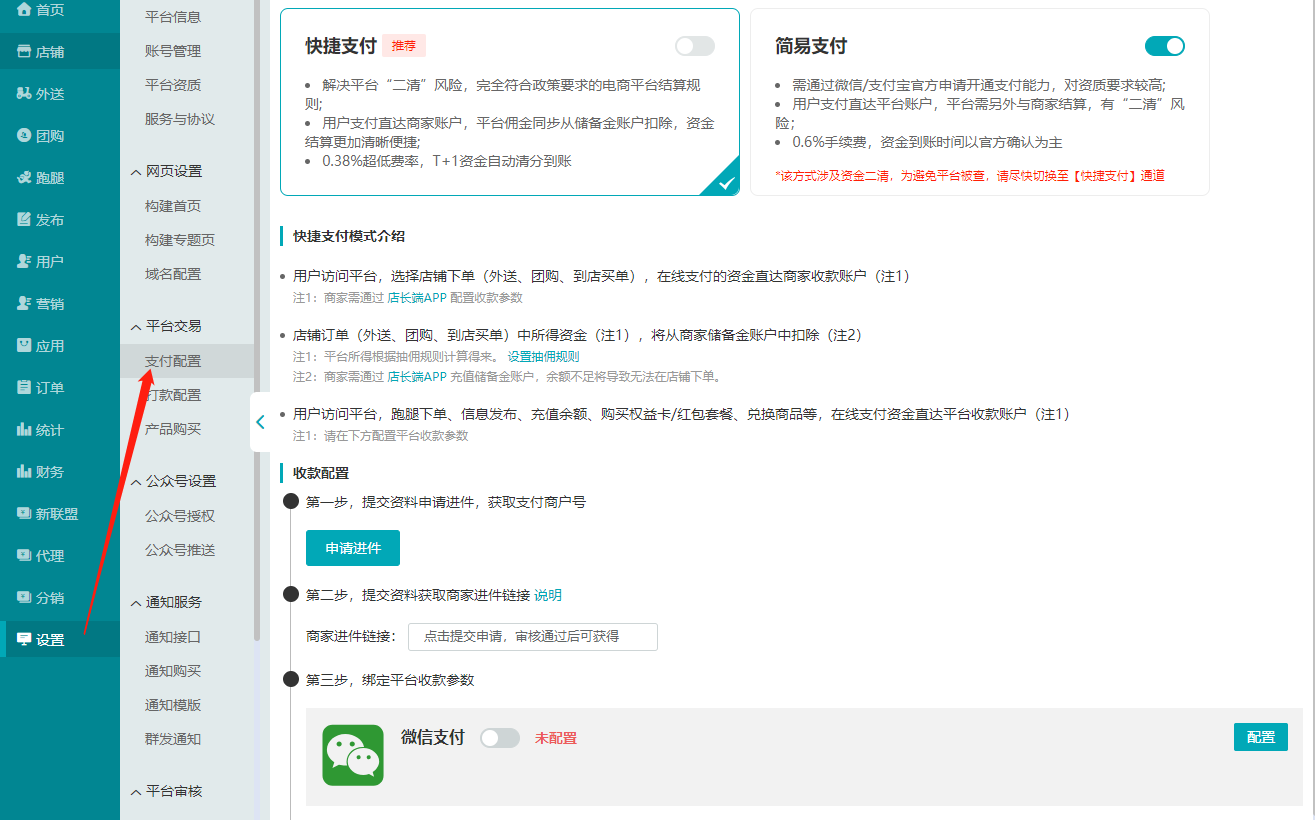1315x820 pixels.
Task: Click the 外送 delivery icon
Action: pyautogui.click(x=24, y=93)
